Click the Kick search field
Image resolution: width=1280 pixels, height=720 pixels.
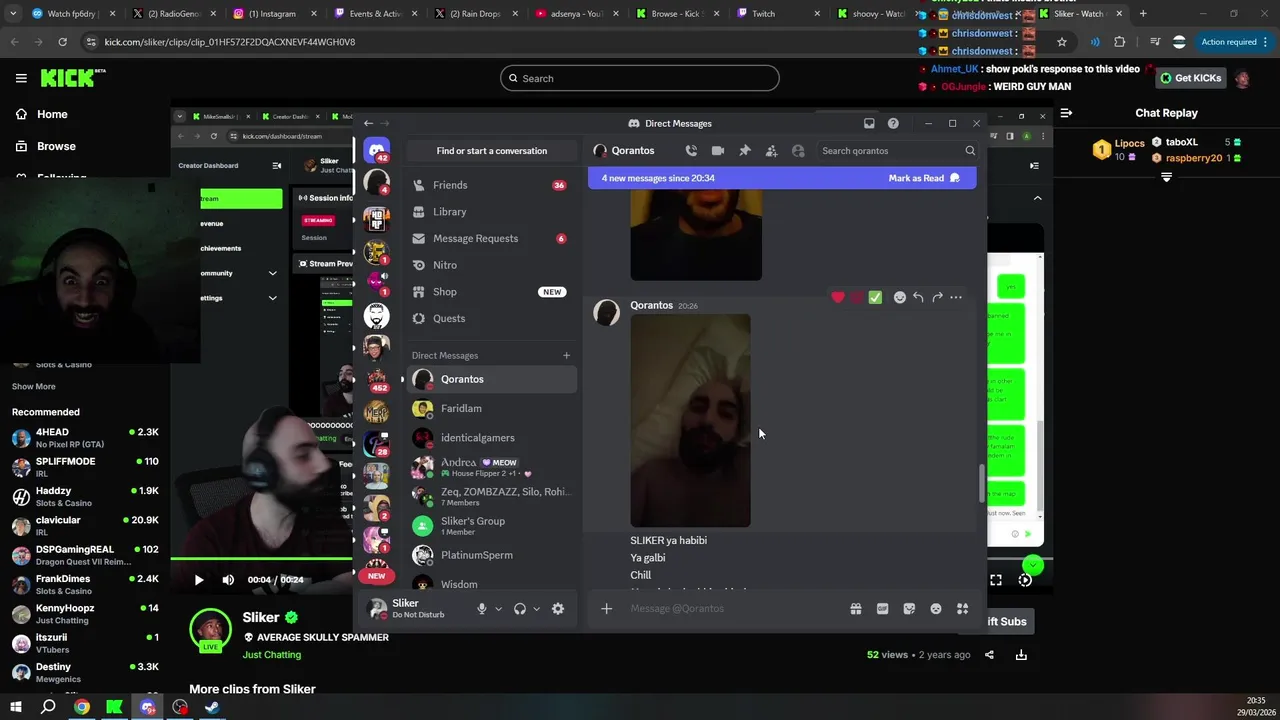640,78
